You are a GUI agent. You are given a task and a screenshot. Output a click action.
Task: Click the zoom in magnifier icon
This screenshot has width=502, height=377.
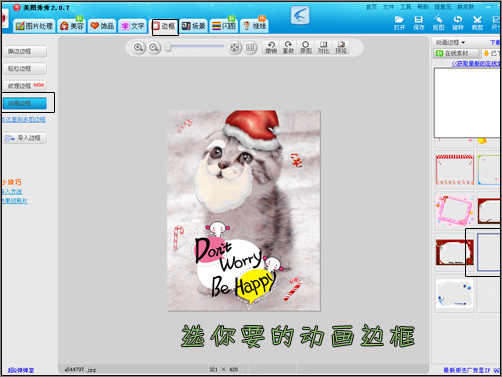click(138, 48)
